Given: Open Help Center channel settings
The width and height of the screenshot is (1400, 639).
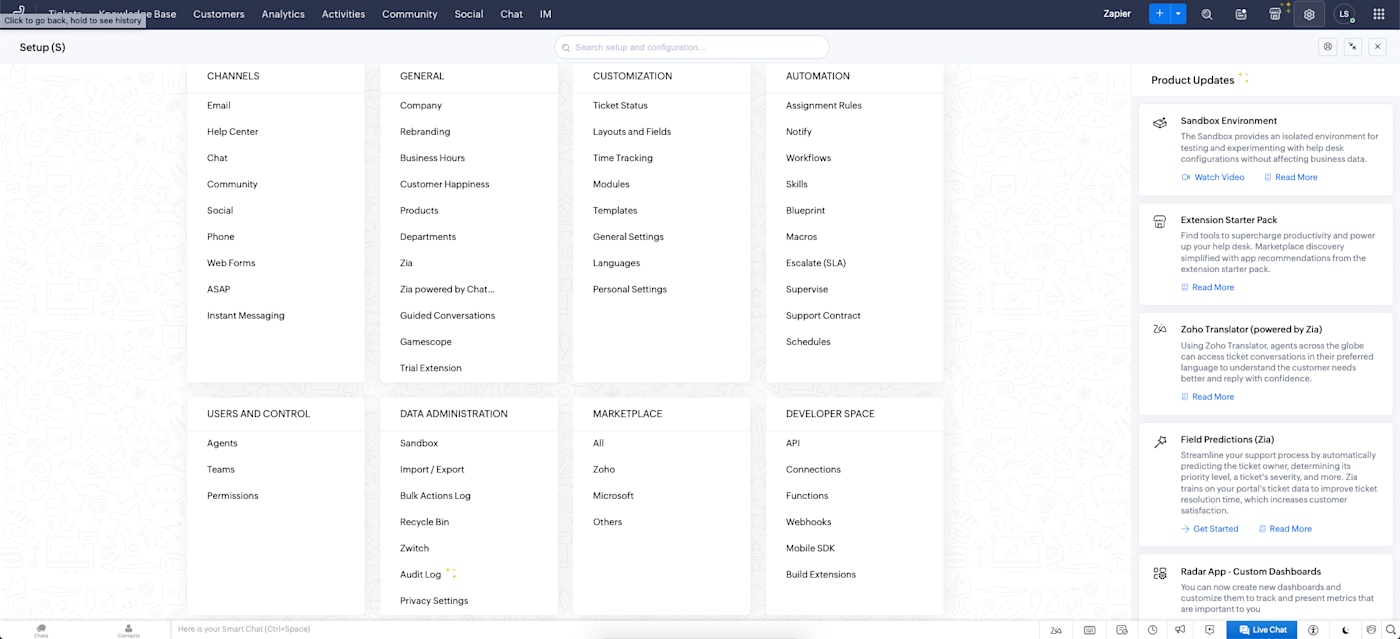Looking at the screenshot, I should (x=232, y=131).
